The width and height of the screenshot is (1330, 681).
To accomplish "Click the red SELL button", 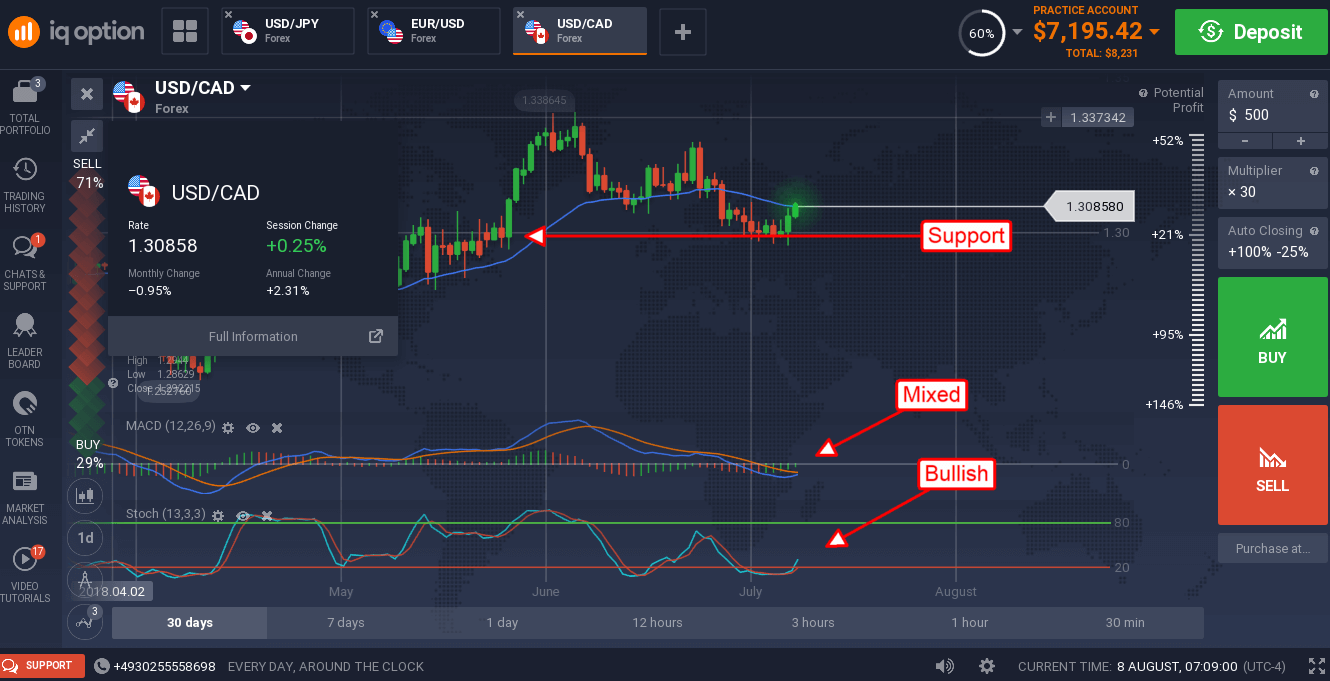I will click(x=1273, y=465).
